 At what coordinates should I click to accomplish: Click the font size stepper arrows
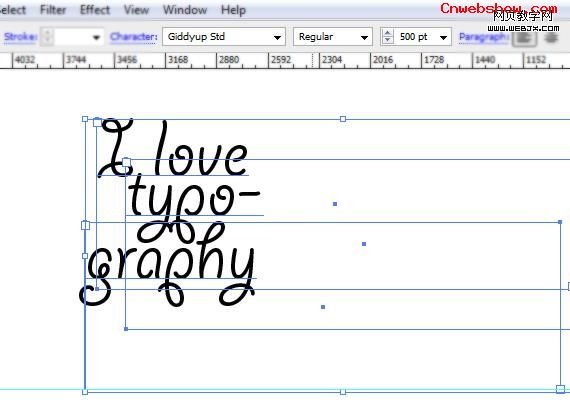pyautogui.click(x=388, y=37)
